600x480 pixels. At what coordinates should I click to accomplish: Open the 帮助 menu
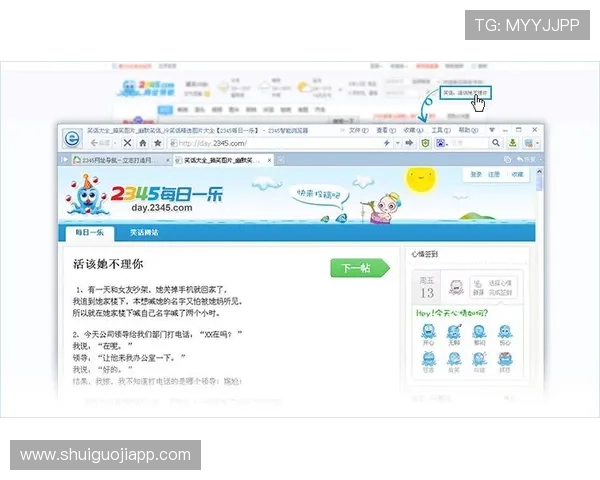click(468, 130)
